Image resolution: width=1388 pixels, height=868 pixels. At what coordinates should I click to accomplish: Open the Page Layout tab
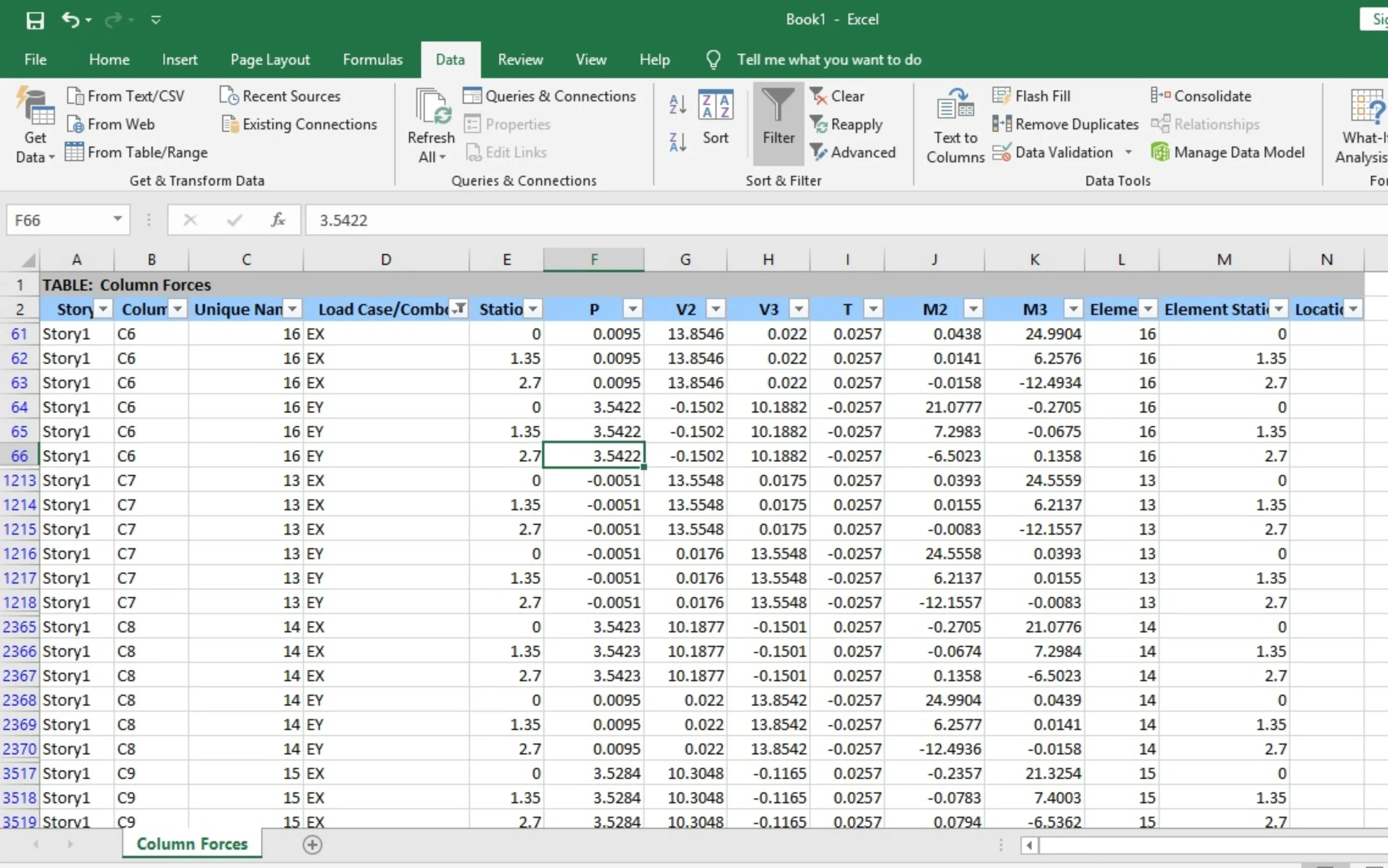(x=270, y=60)
